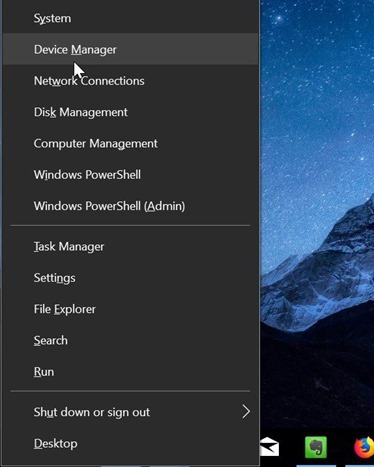374x467 pixels.
Task: Show the Desktop via menu entry
Action: point(131,443)
